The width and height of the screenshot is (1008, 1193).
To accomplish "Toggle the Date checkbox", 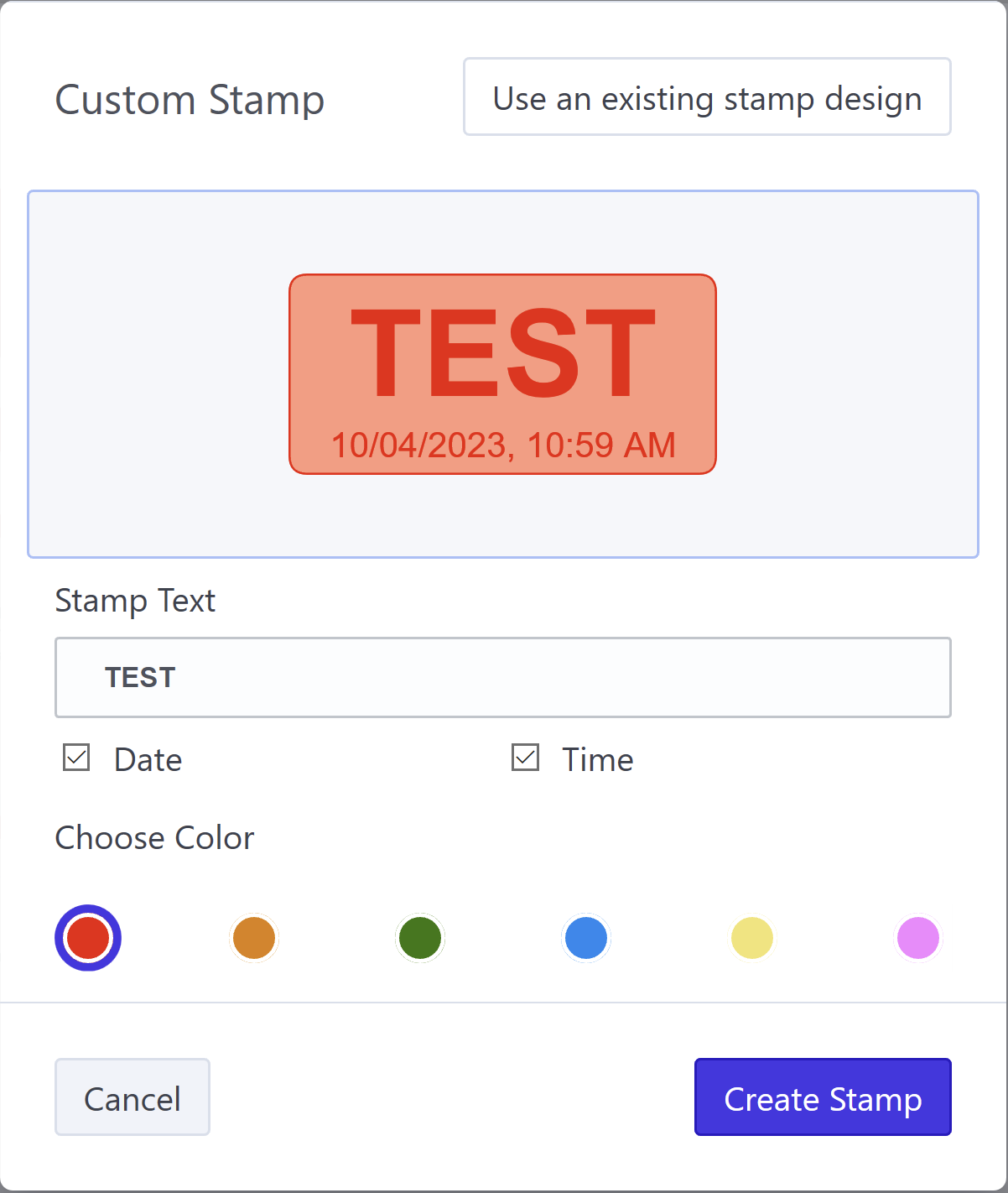I will coord(76,758).
